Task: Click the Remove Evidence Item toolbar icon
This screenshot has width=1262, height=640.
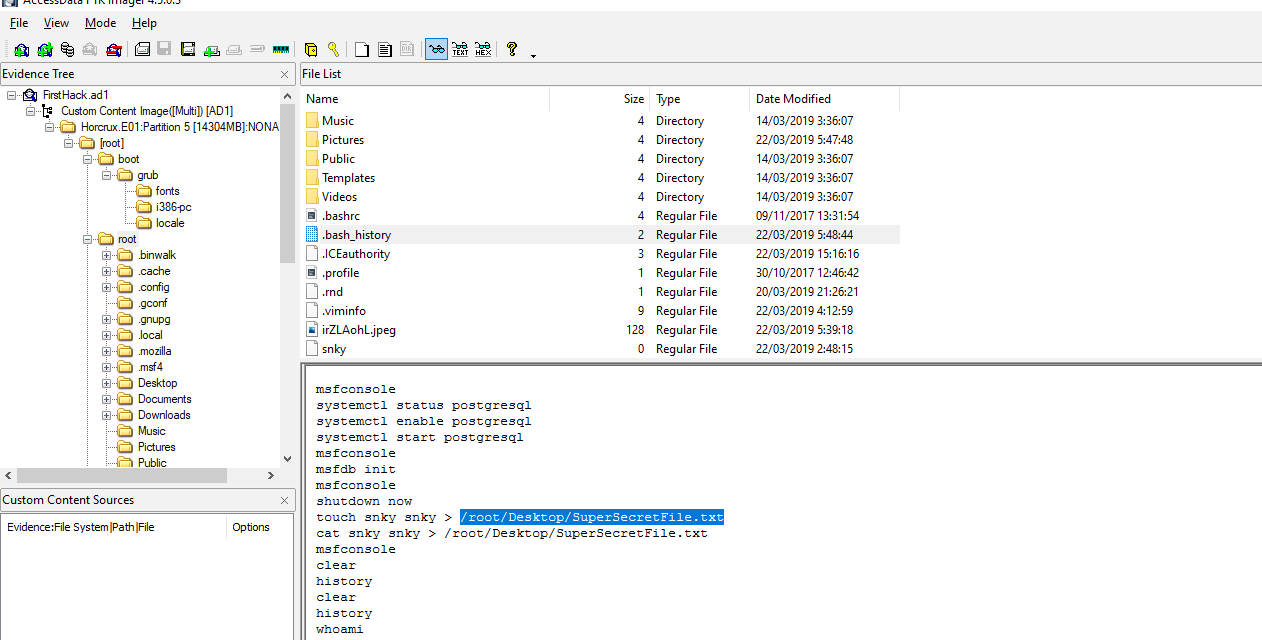Action: point(90,49)
